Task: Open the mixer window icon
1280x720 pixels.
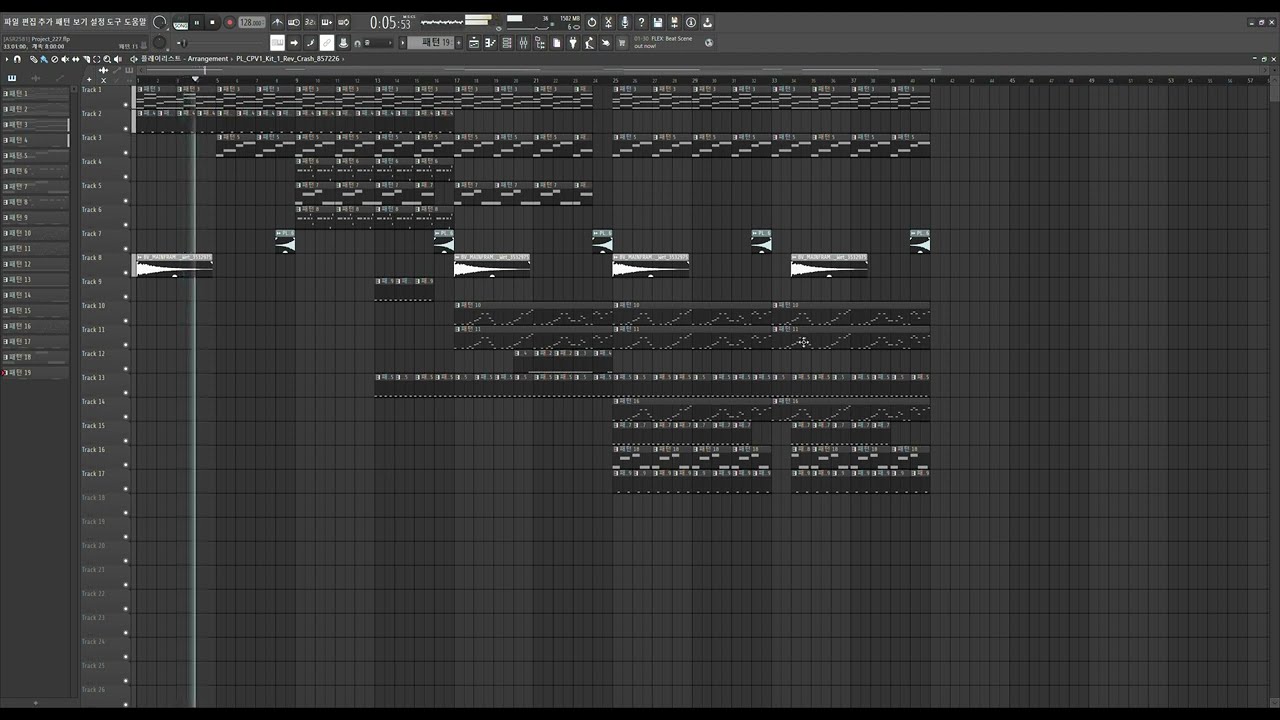Action: (x=523, y=43)
